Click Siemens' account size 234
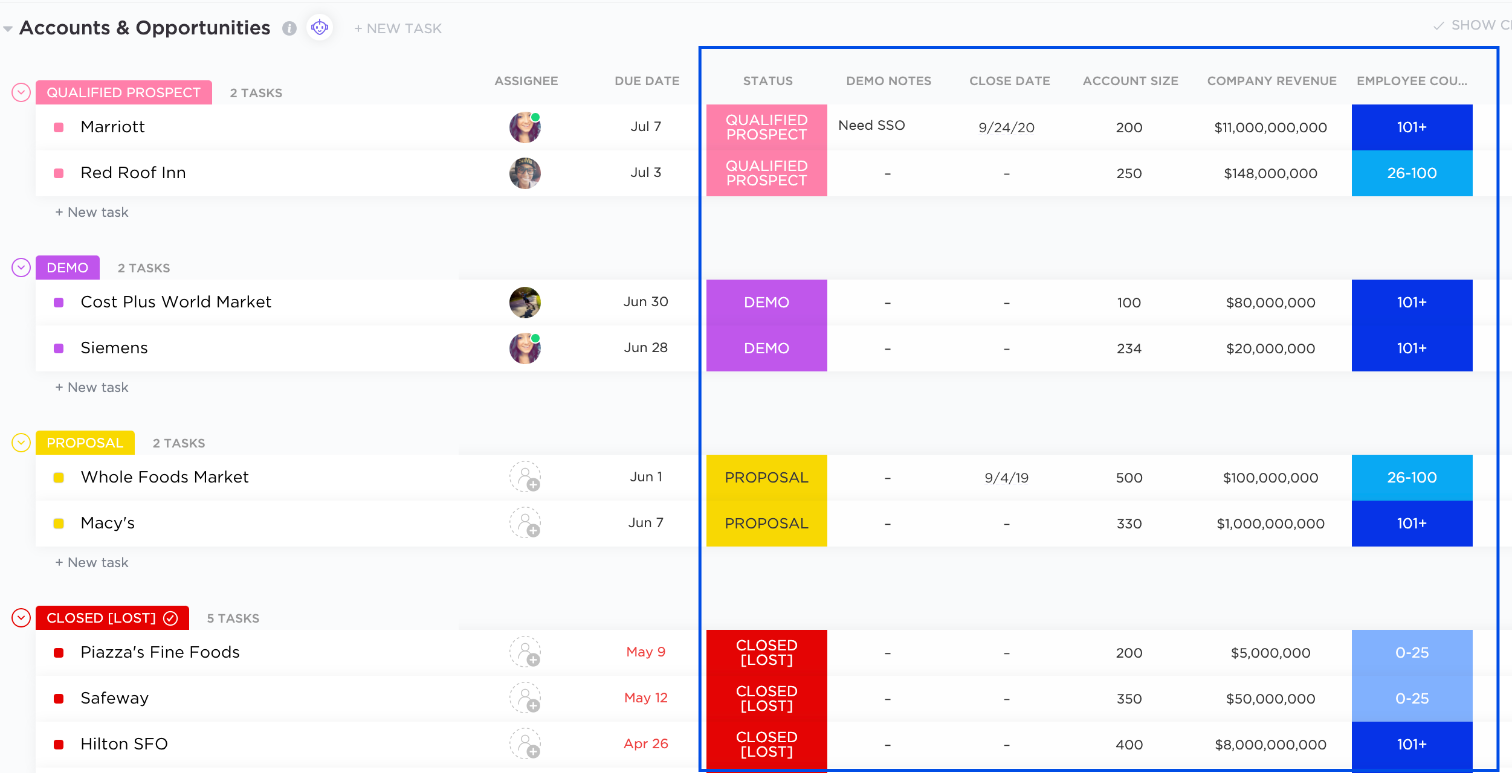 (1129, 348)
